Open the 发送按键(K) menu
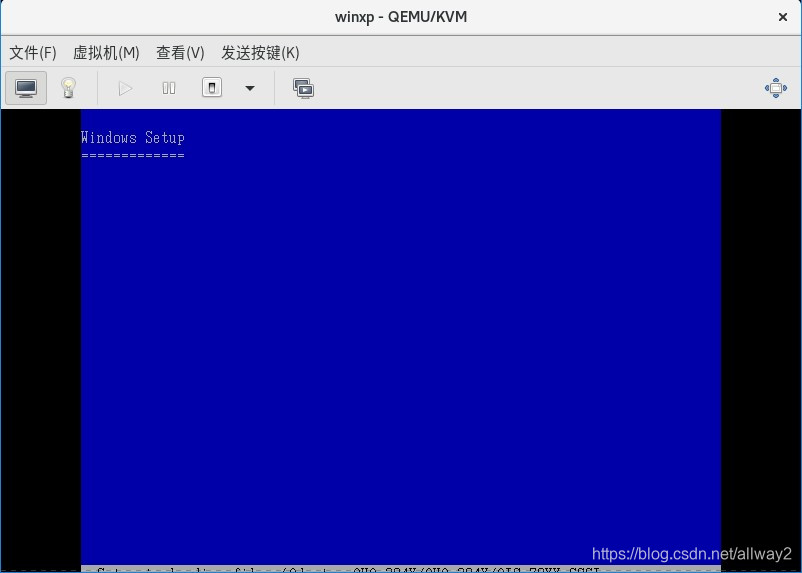802x573 pixels. pos(260,52)
